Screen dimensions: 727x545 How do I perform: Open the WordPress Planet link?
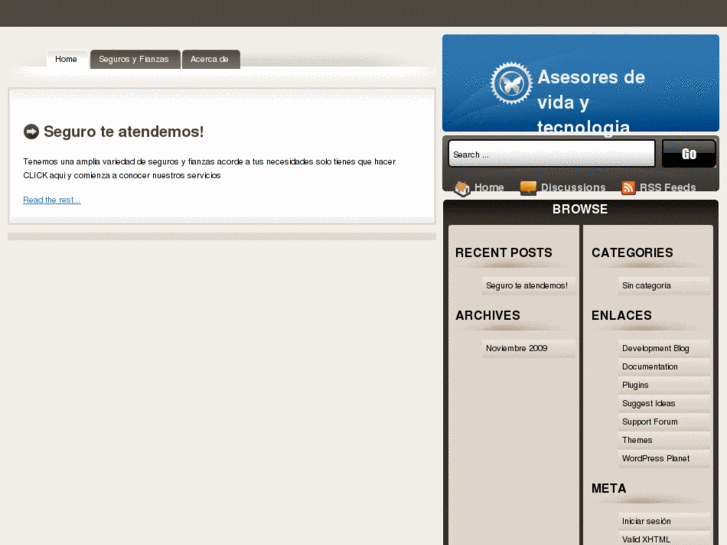[x=656, y=458]
